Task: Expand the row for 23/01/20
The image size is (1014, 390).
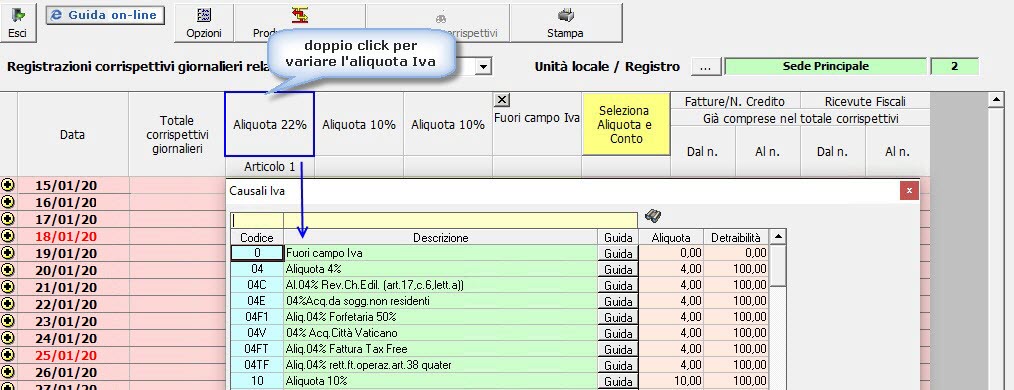Action: coord(8,321)
